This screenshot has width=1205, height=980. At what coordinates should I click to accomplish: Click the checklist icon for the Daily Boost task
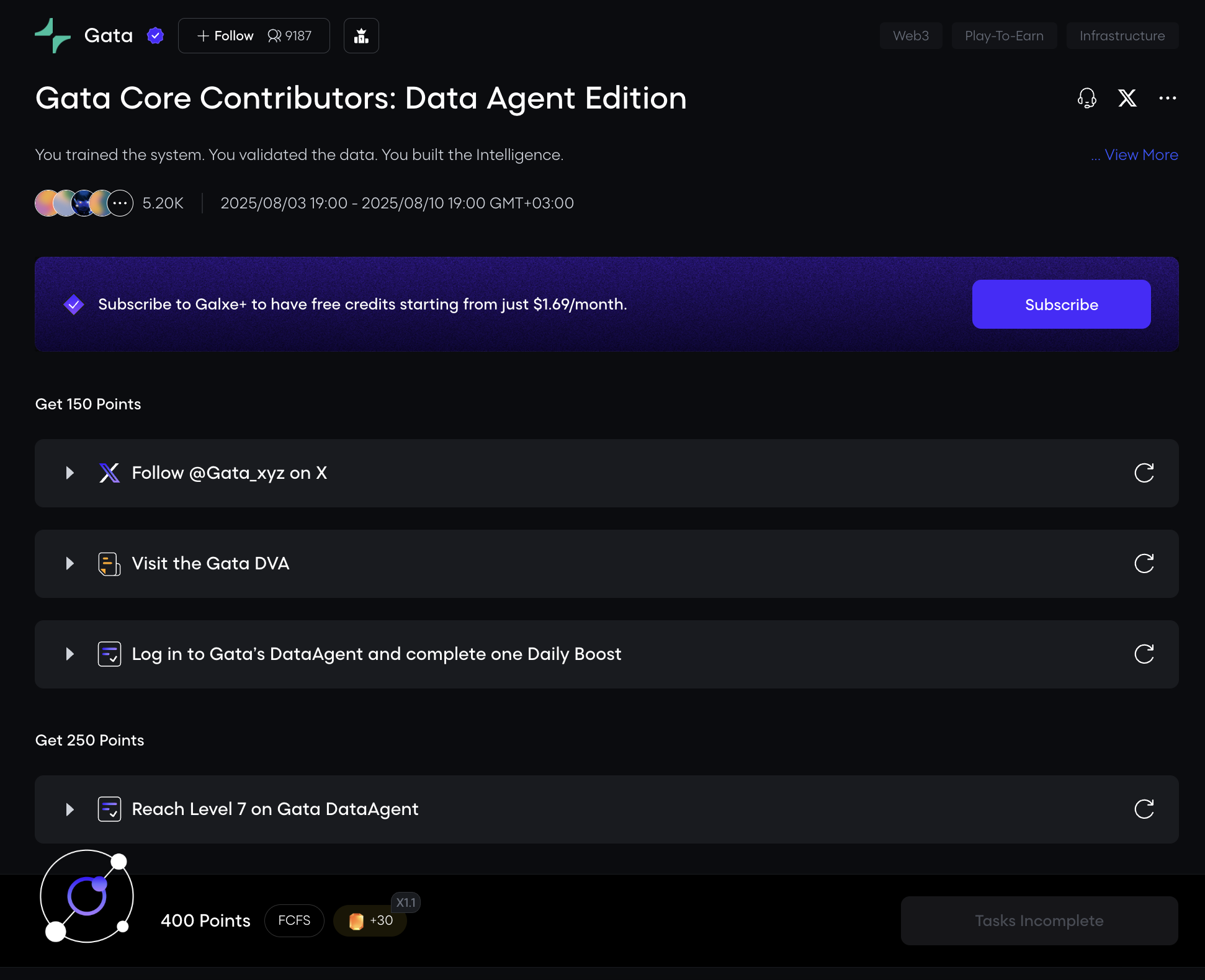click(x=109, y=654)
